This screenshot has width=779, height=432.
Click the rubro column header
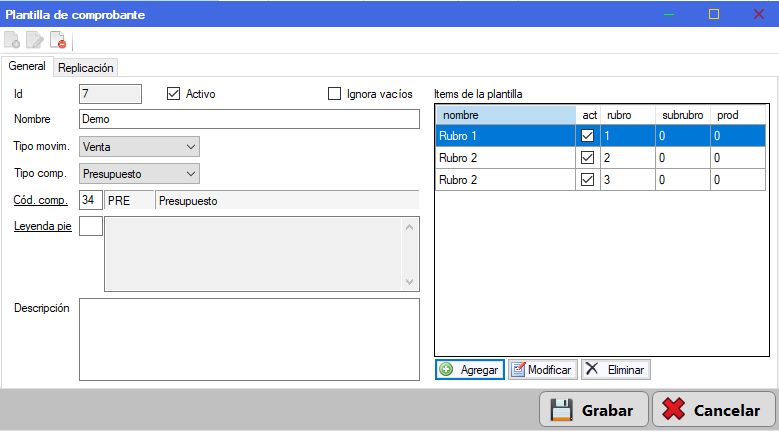coord(628,115)
